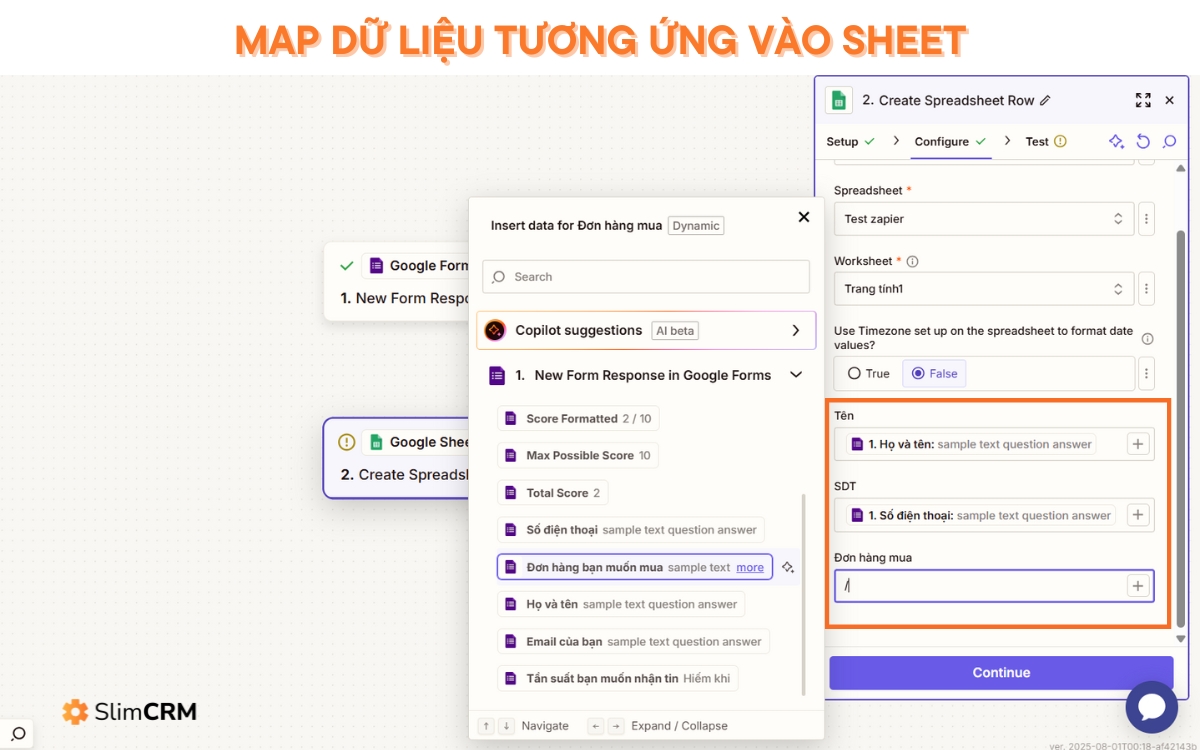Open the Configure tab
Viewport: 1200px width, 750px height.
950,141
